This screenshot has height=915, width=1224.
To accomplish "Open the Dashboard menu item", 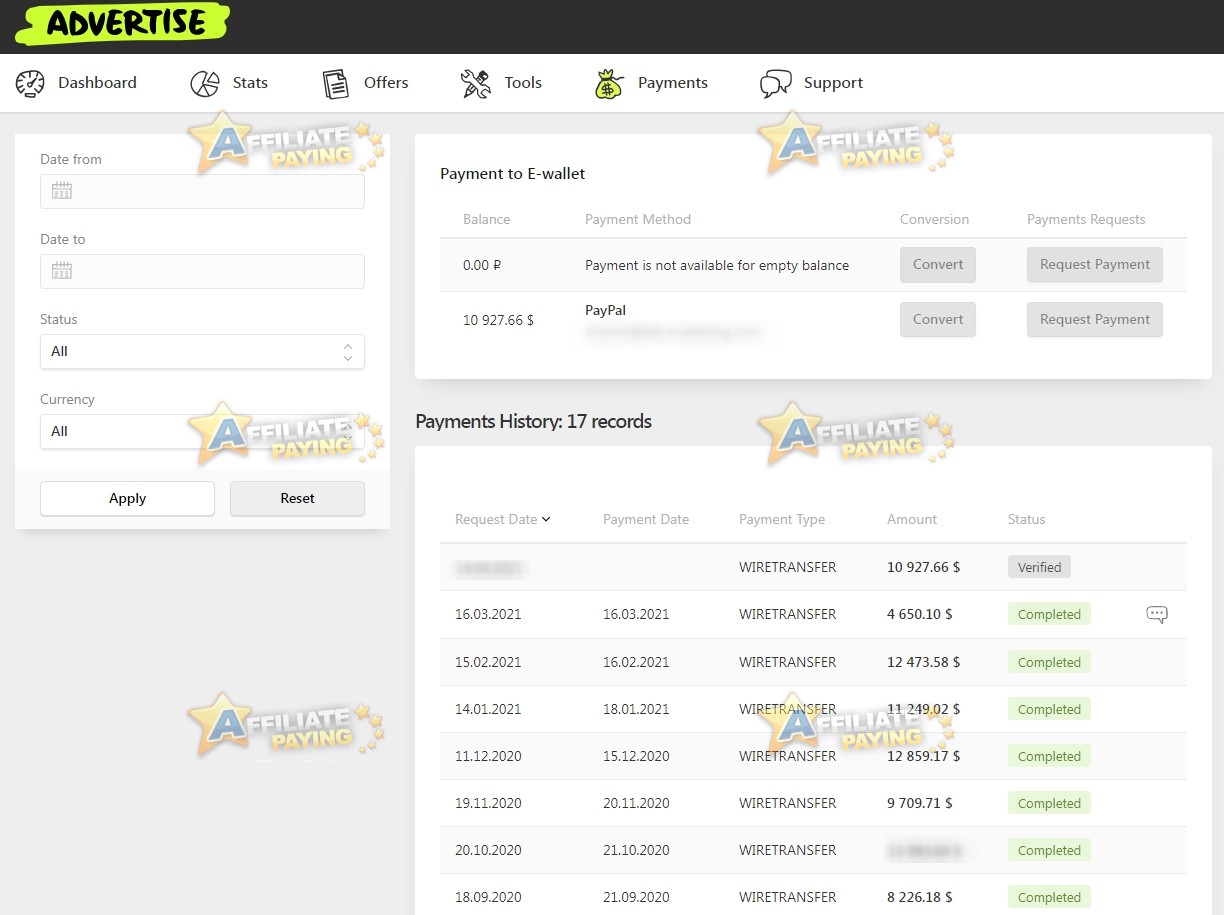I will pyautogui.click(x=97, y=83).
